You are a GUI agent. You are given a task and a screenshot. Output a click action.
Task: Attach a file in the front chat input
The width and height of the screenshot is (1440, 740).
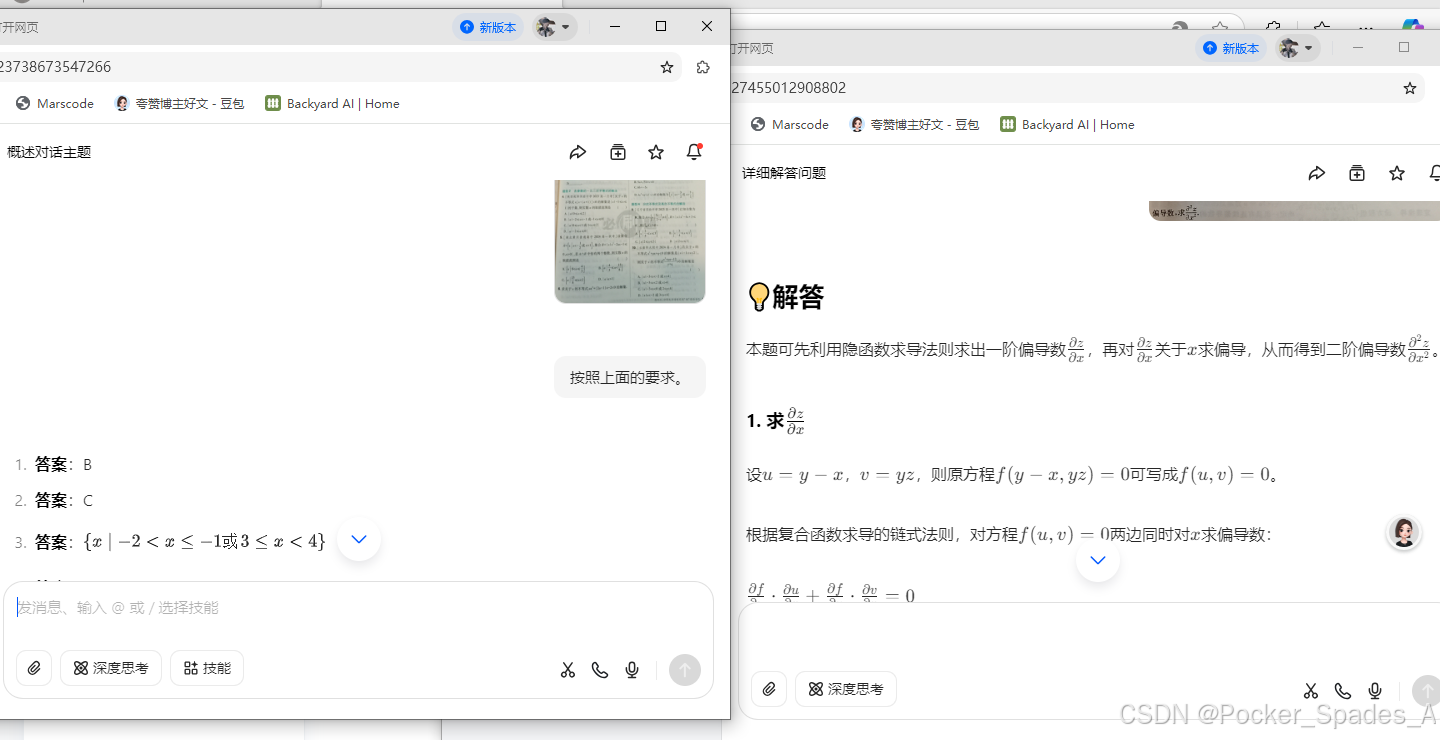click(x=34, y=668)
